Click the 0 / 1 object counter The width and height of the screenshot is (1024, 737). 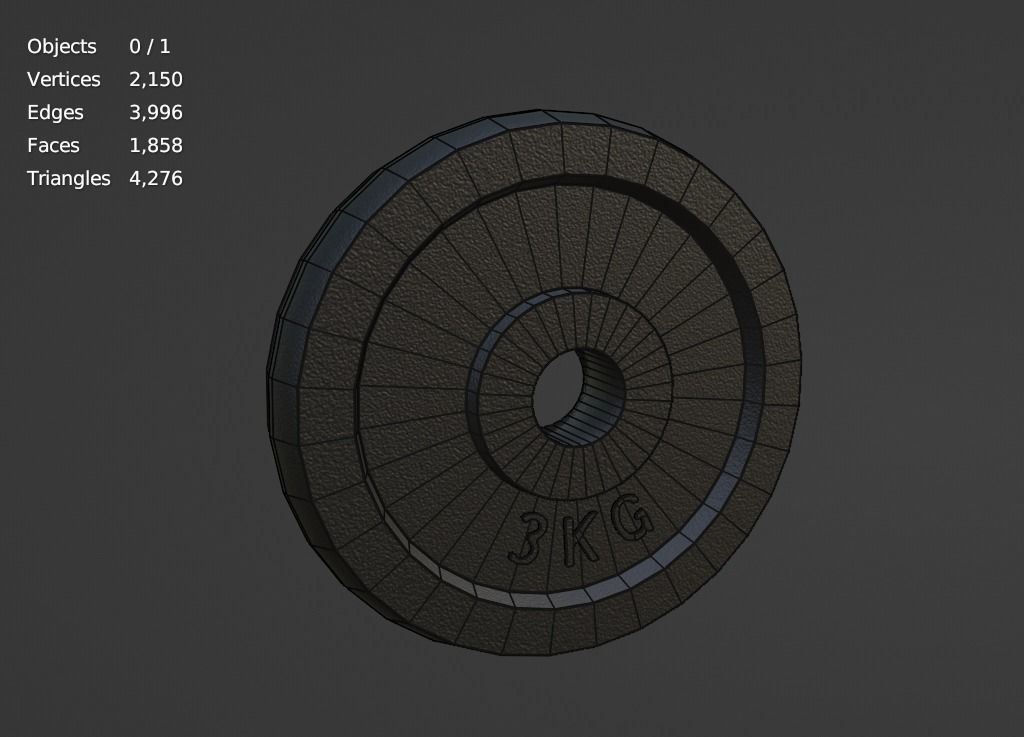pos(148,46)
